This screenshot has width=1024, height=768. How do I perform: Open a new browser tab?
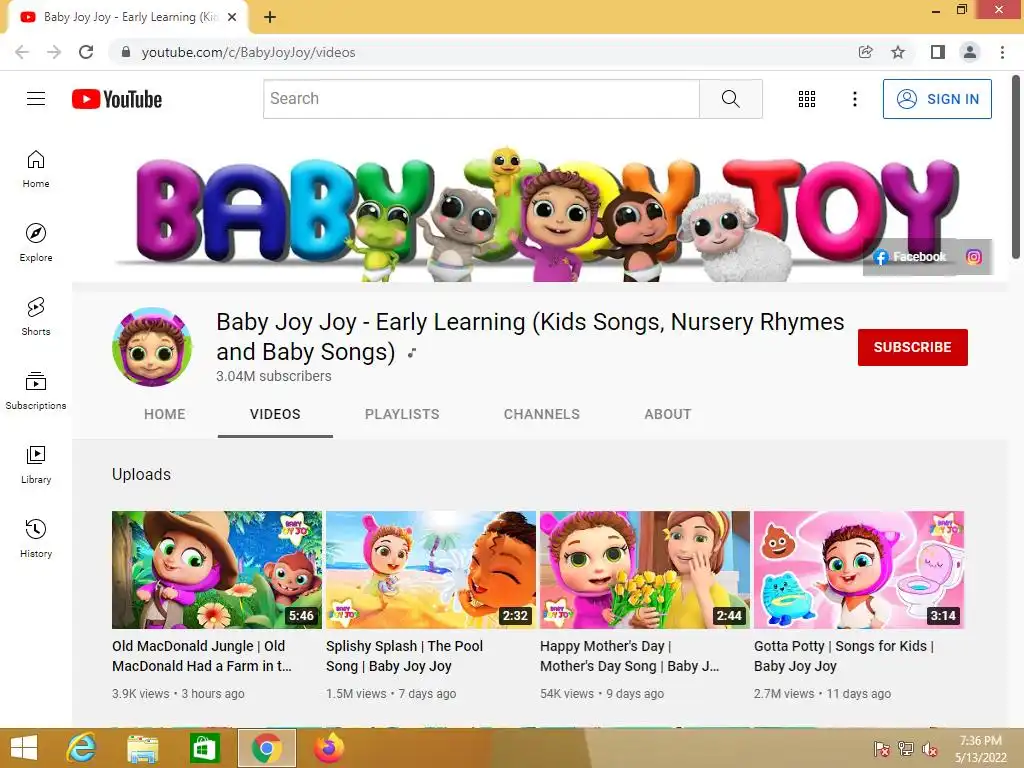270,18
